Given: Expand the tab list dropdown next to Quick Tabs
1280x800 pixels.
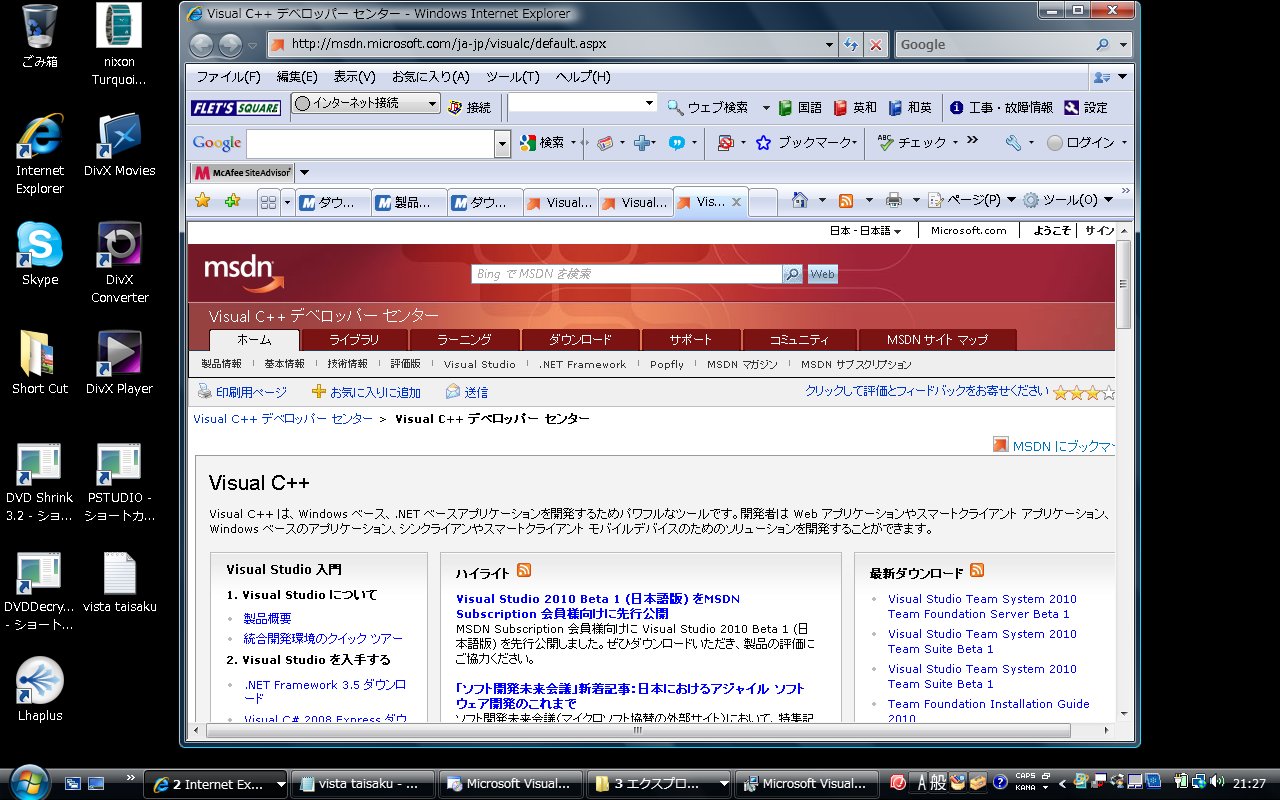Looking at the screenshot, I should click(x=288, y=202).
